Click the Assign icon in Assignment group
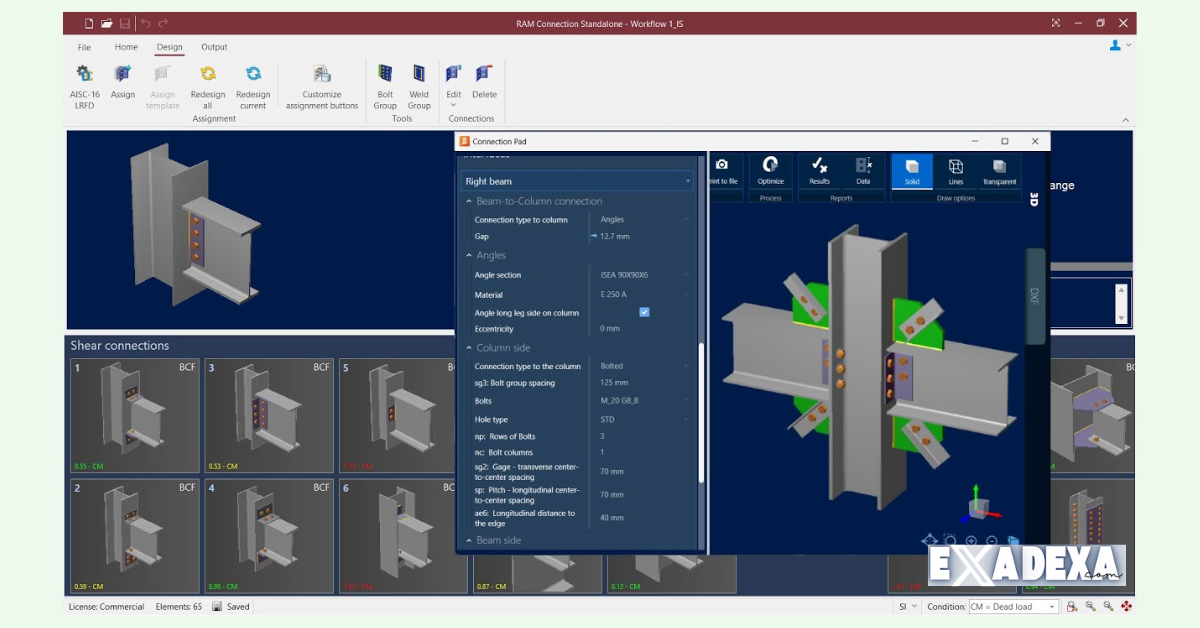The image size is (1200, 628). point(122,85)
